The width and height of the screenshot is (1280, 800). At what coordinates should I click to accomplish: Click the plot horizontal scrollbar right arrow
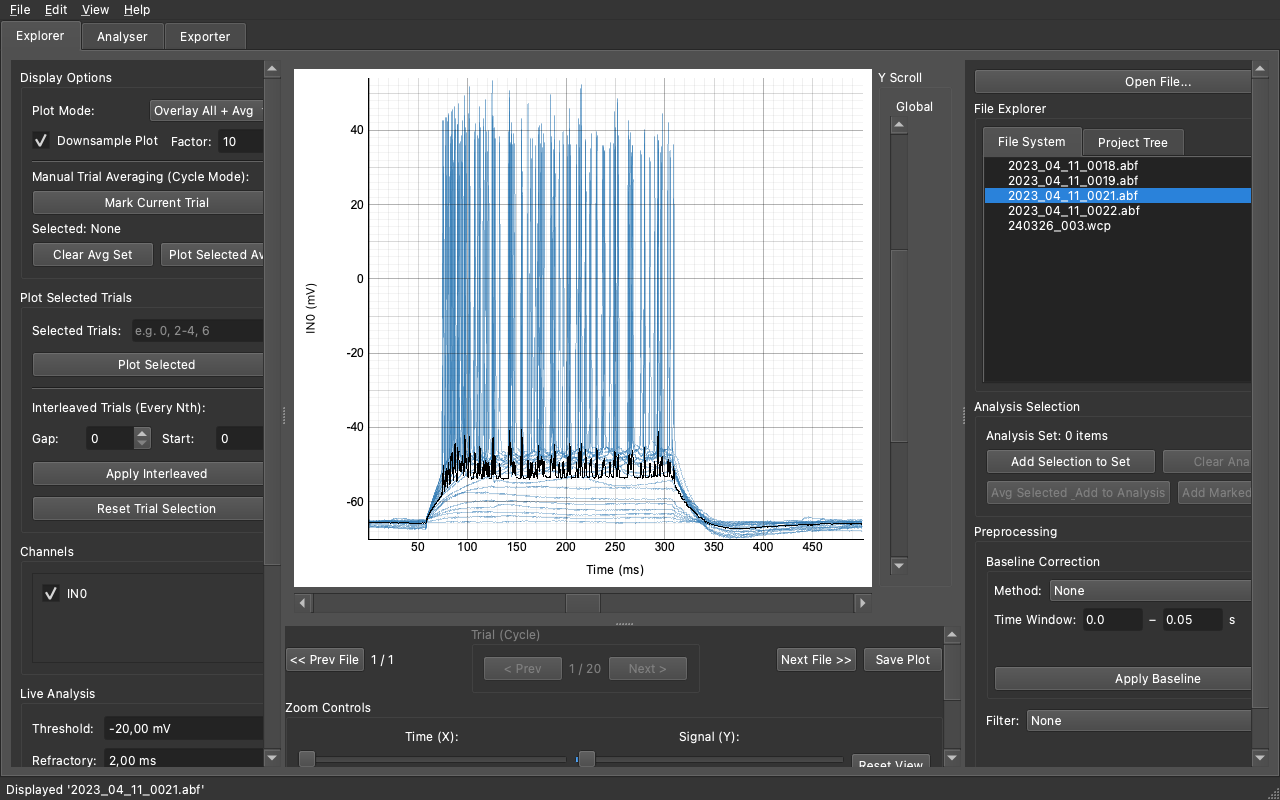pyautogui.click(x=862, y=603)
